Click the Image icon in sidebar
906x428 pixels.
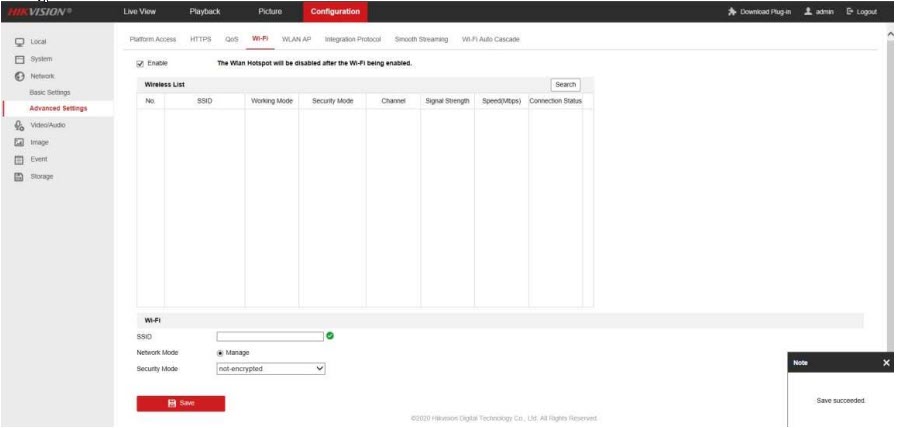pyautogui.click(x=18, y=142)
